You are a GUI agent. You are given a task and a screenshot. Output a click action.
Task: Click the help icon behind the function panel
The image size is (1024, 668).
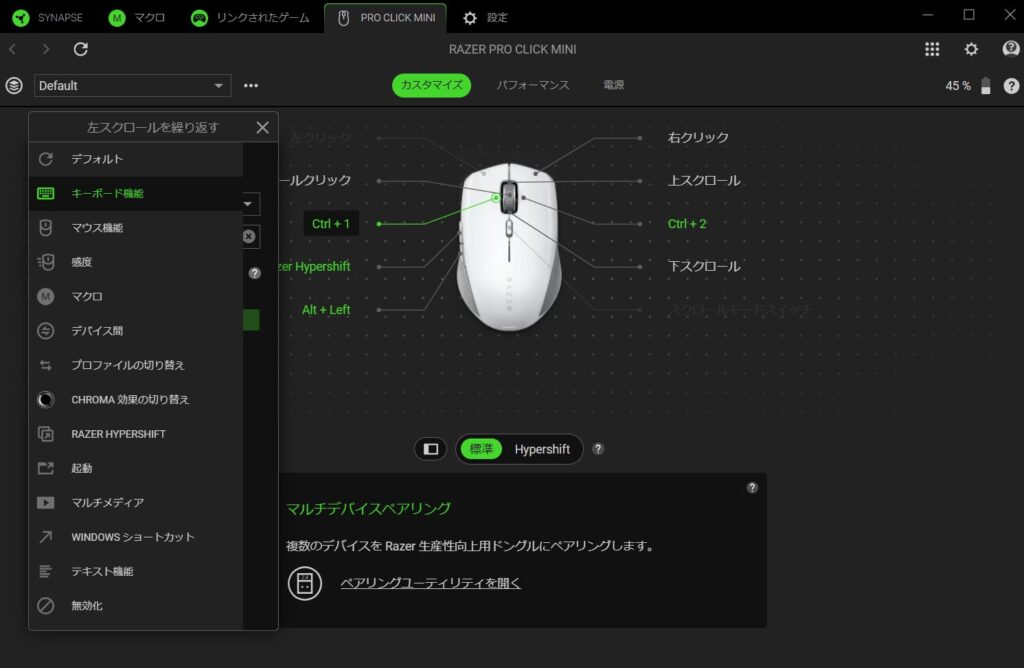click(x=255, y=273)
